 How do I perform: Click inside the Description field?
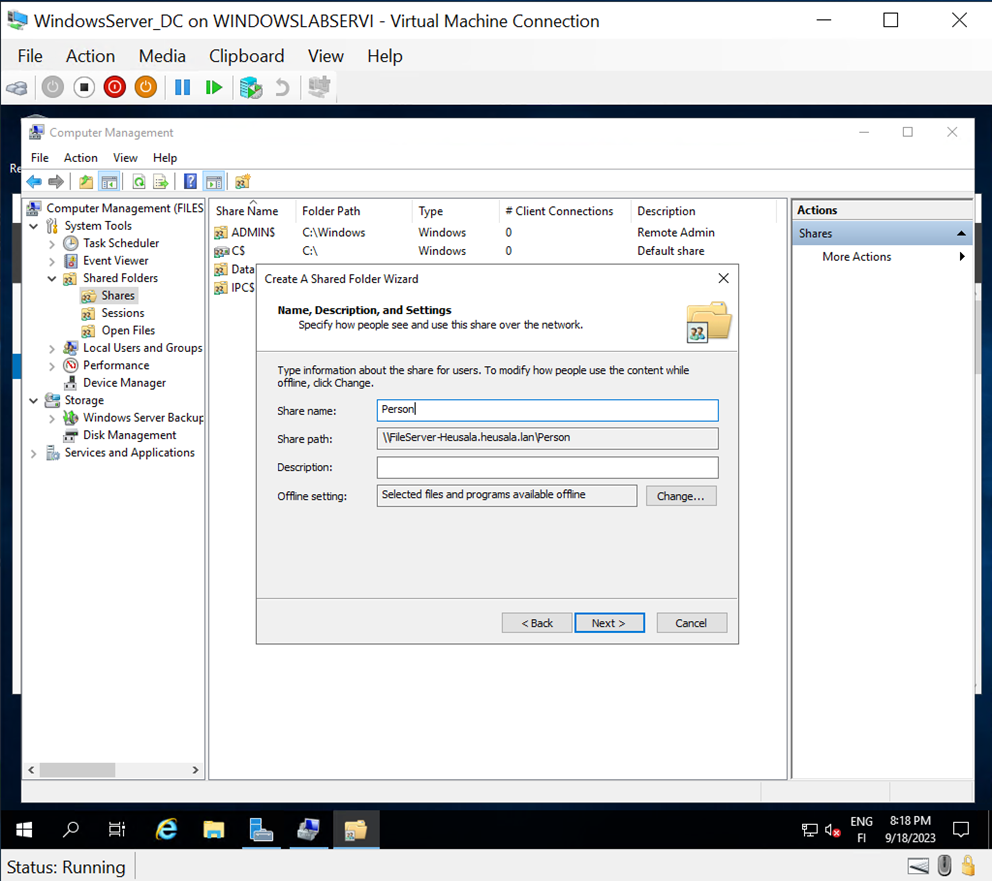tap(547, 466)
